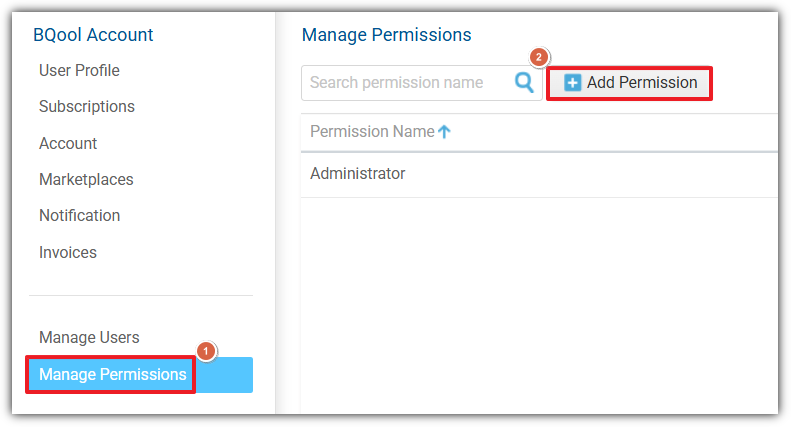Click the search magnifier icon
This screenshot has height=427, width=791.
coord(524,82)
